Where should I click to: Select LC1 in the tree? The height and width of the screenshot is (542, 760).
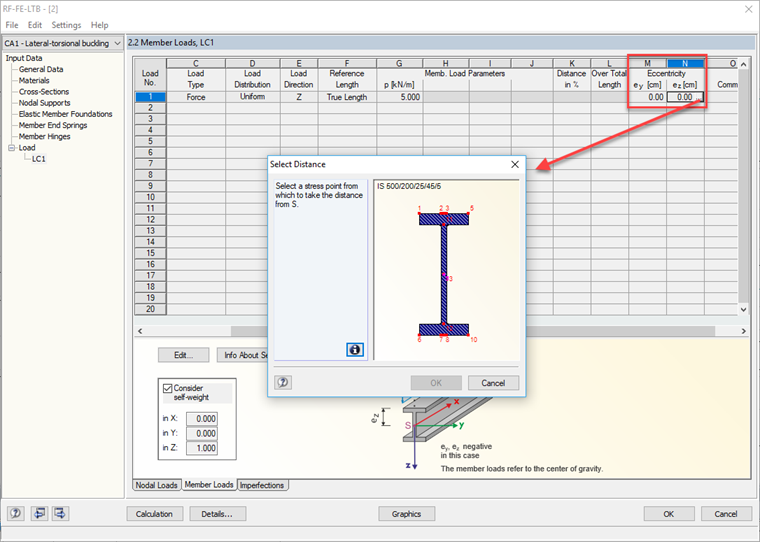click(x=39, y=159)
